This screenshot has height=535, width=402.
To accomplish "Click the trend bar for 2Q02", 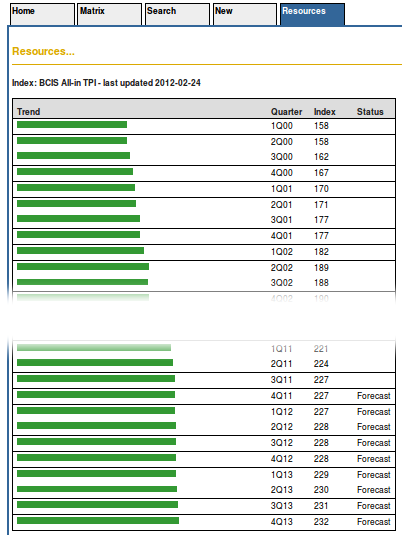I will [x=83, y=266].
